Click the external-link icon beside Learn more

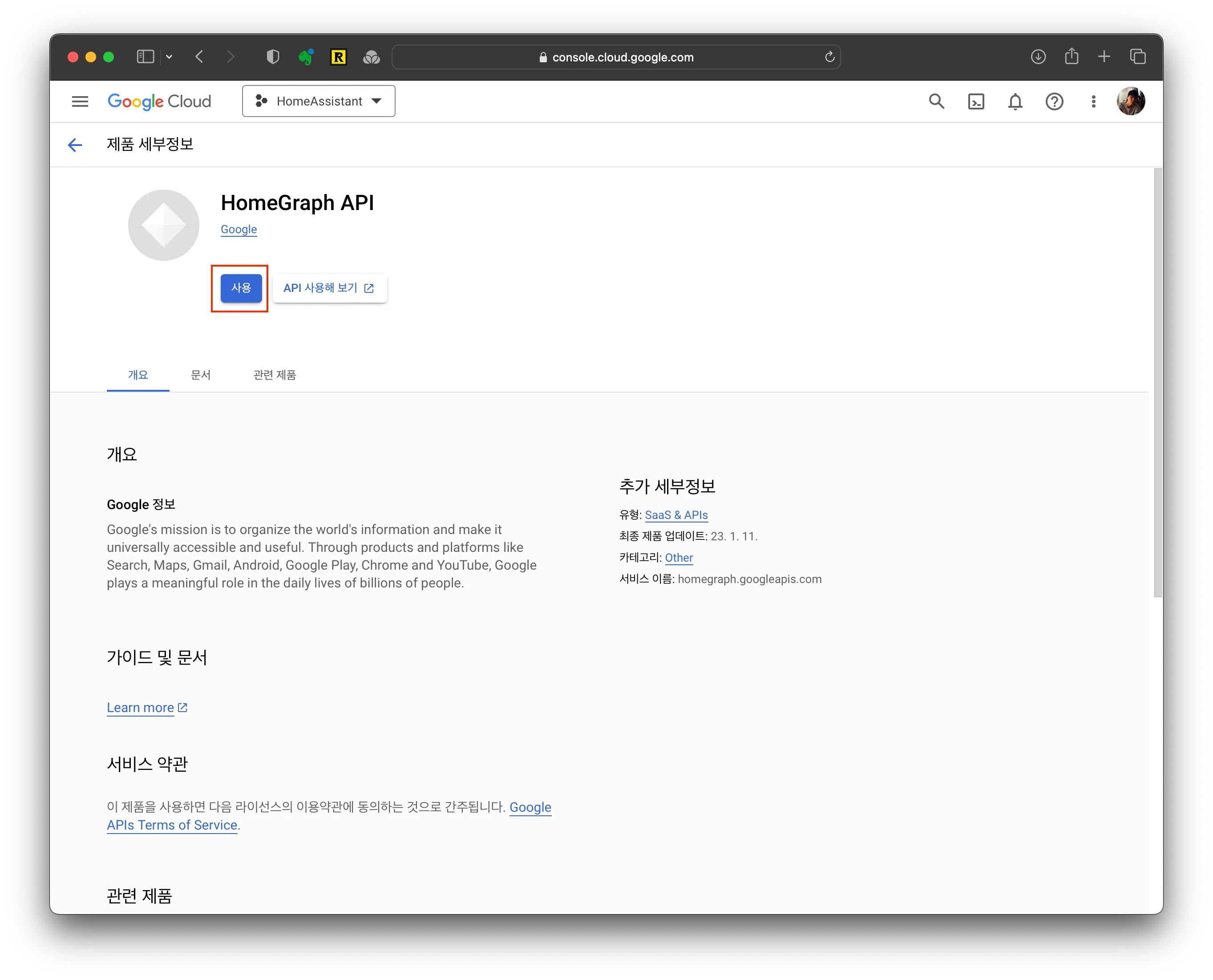182,707
